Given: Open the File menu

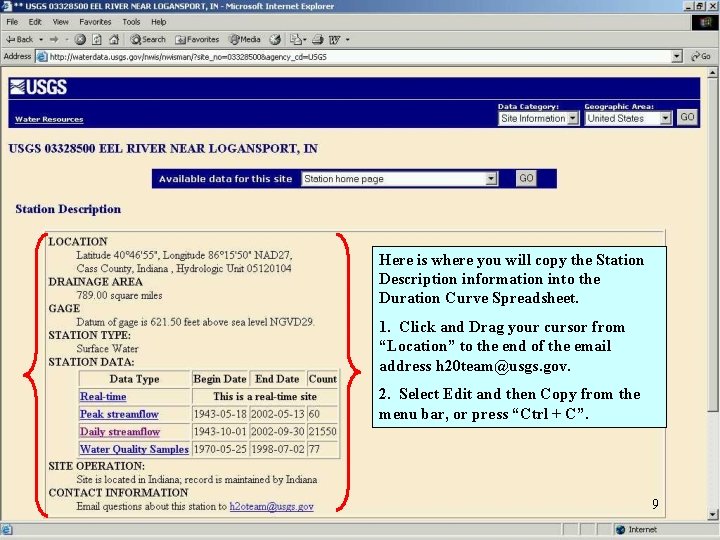Looking at the screenshot, I should point(12,22).
